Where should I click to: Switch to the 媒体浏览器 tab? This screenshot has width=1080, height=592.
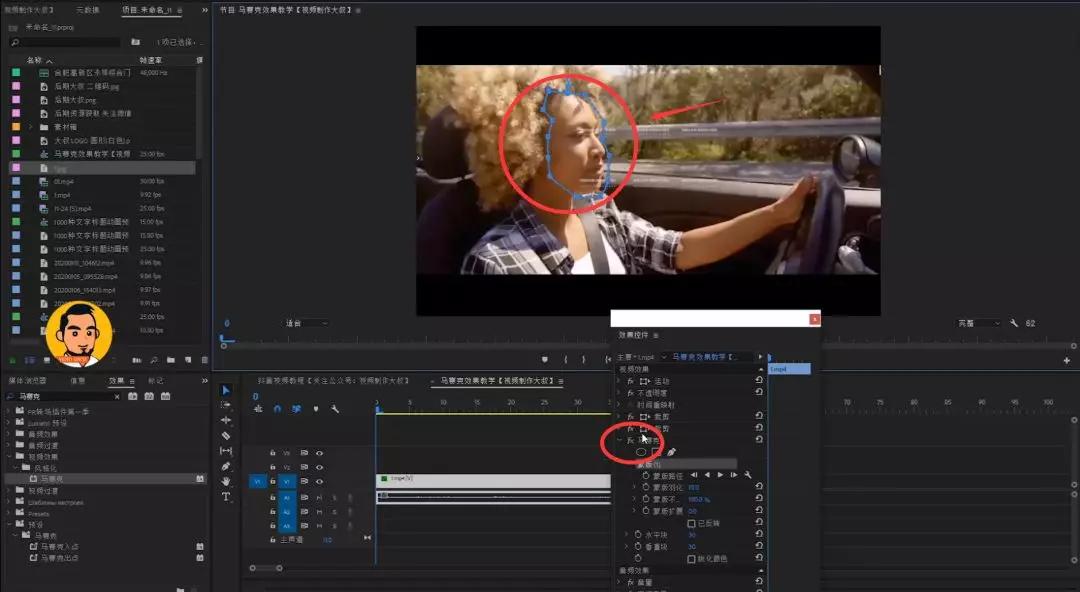click(27, 380)
